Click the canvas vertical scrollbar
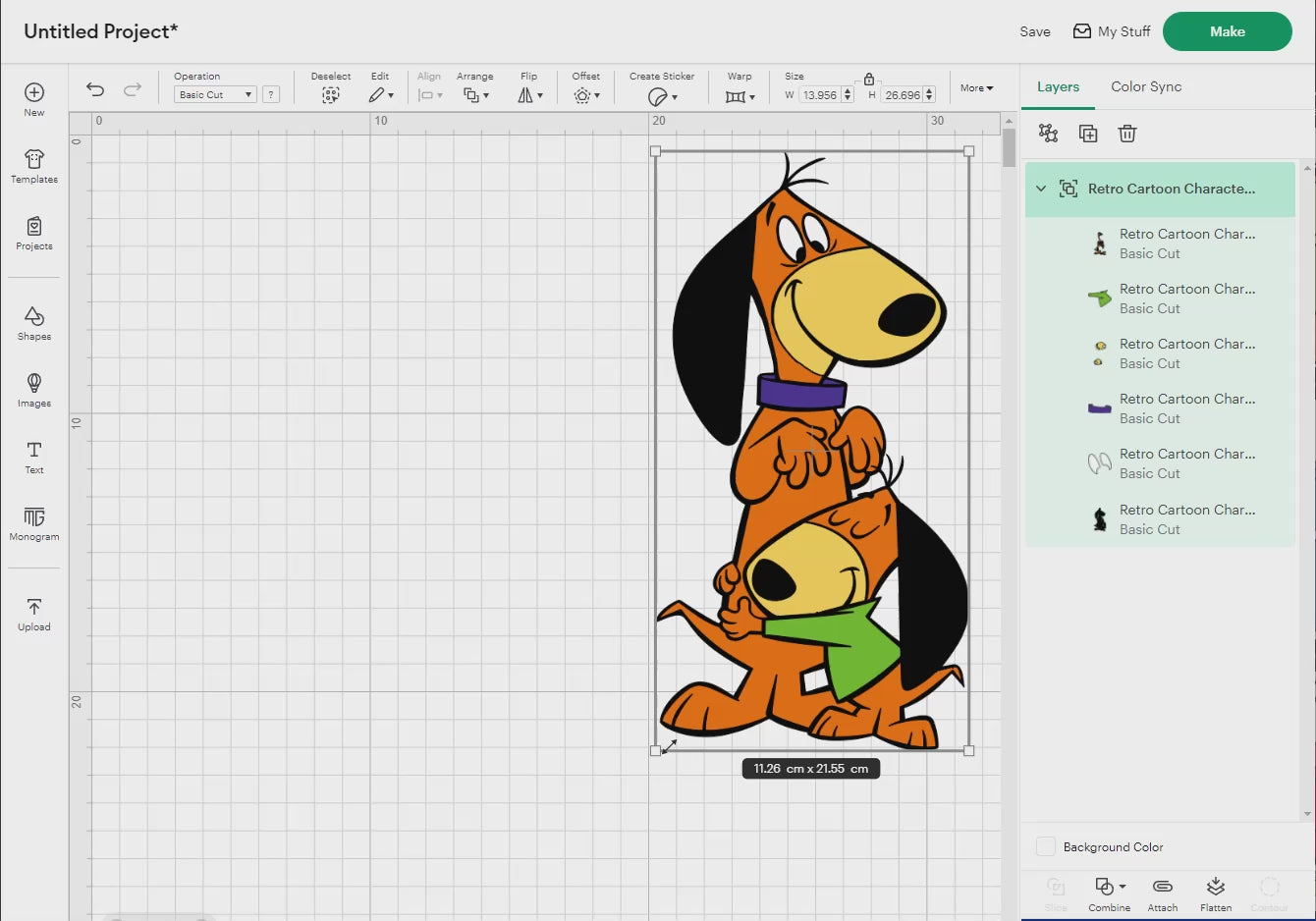Image resolution: width=1316 pixels, height=921 pixels. point(1009,149)
